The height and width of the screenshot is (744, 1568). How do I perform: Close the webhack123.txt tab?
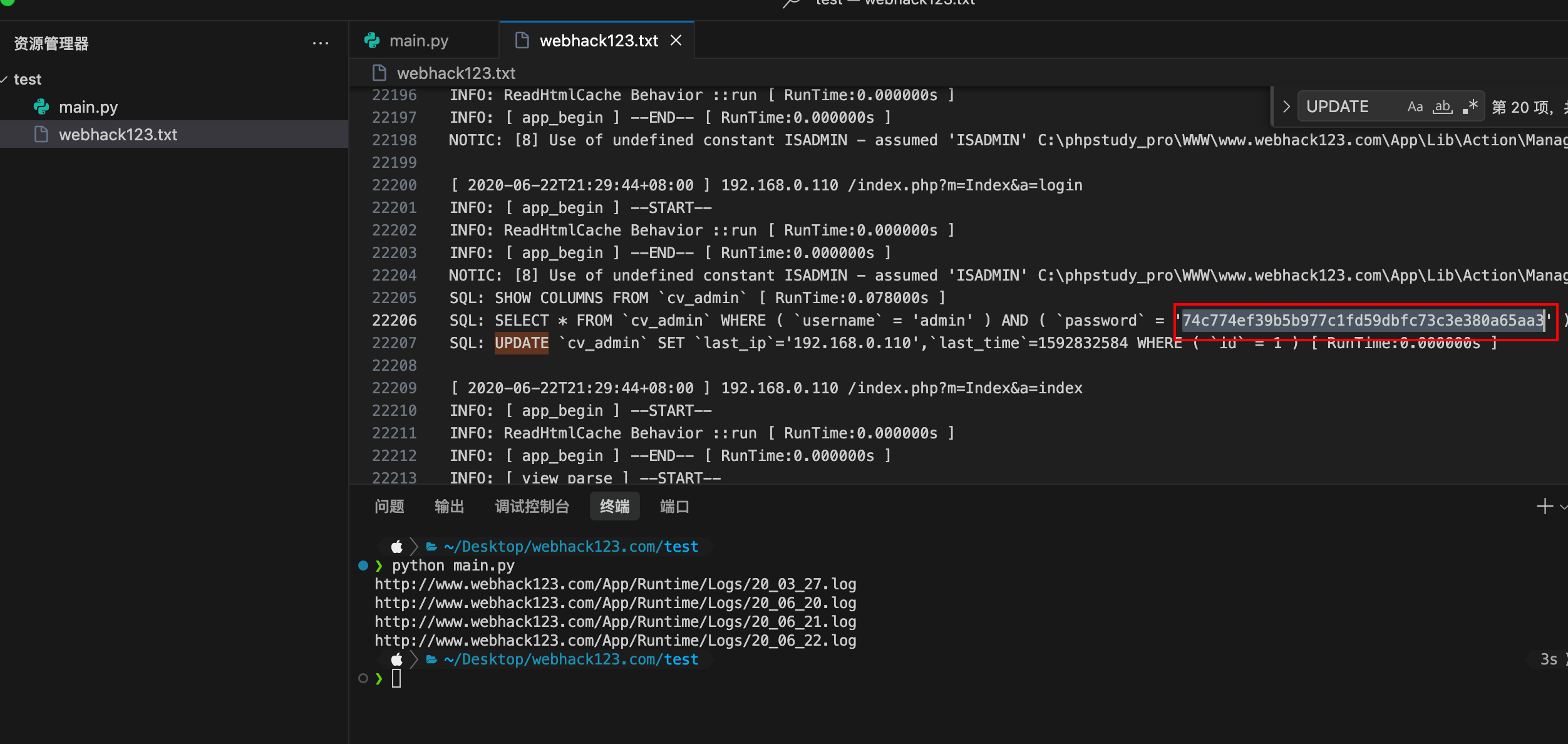click(676, 41)
